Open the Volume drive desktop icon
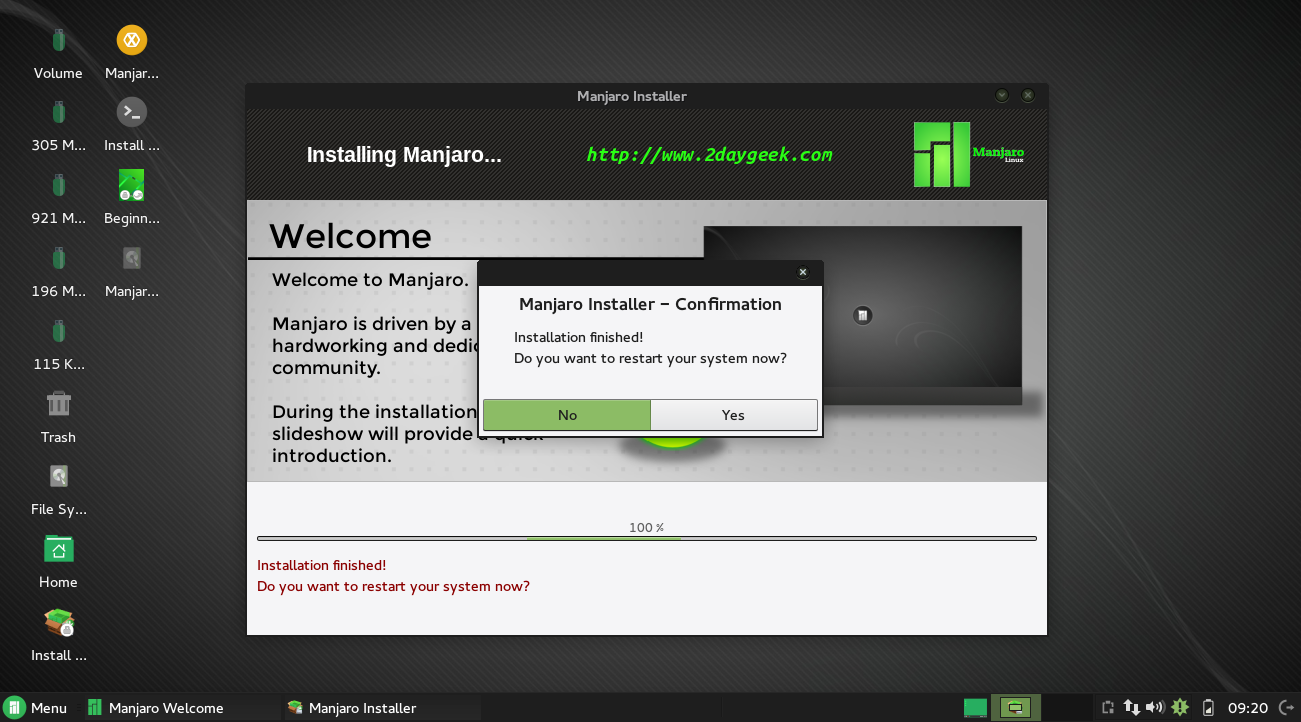Screen dimensions: 1301x722 [x=58, y=41]
